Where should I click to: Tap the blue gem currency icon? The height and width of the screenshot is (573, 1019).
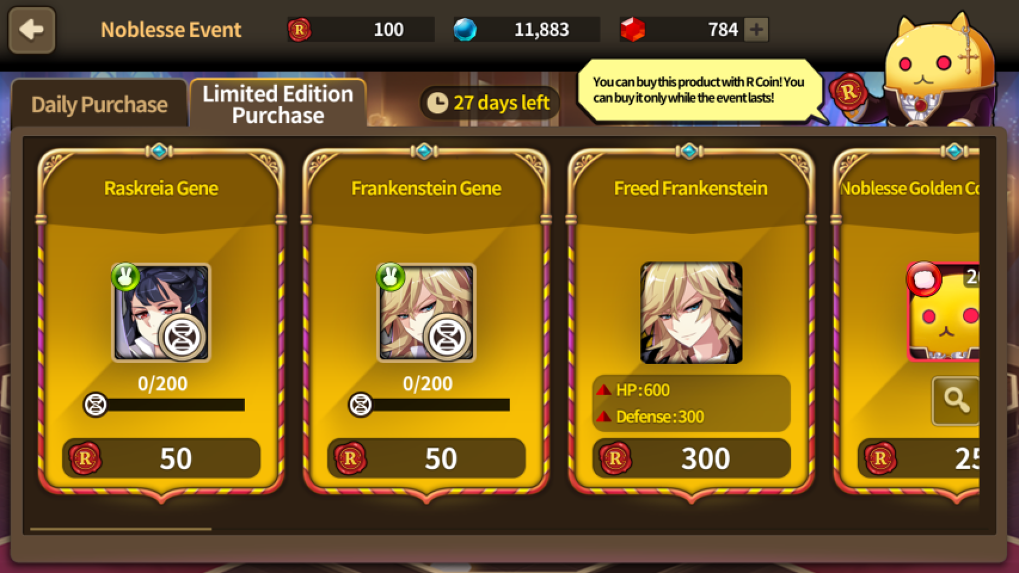pos(465,29)
